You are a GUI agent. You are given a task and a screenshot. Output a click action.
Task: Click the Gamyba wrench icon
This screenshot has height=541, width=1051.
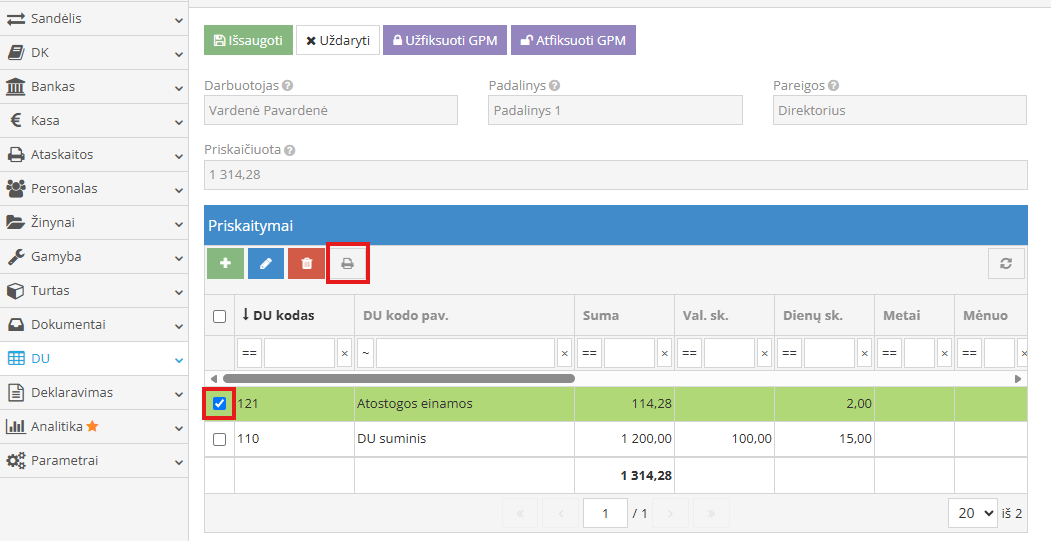(15, 257)
